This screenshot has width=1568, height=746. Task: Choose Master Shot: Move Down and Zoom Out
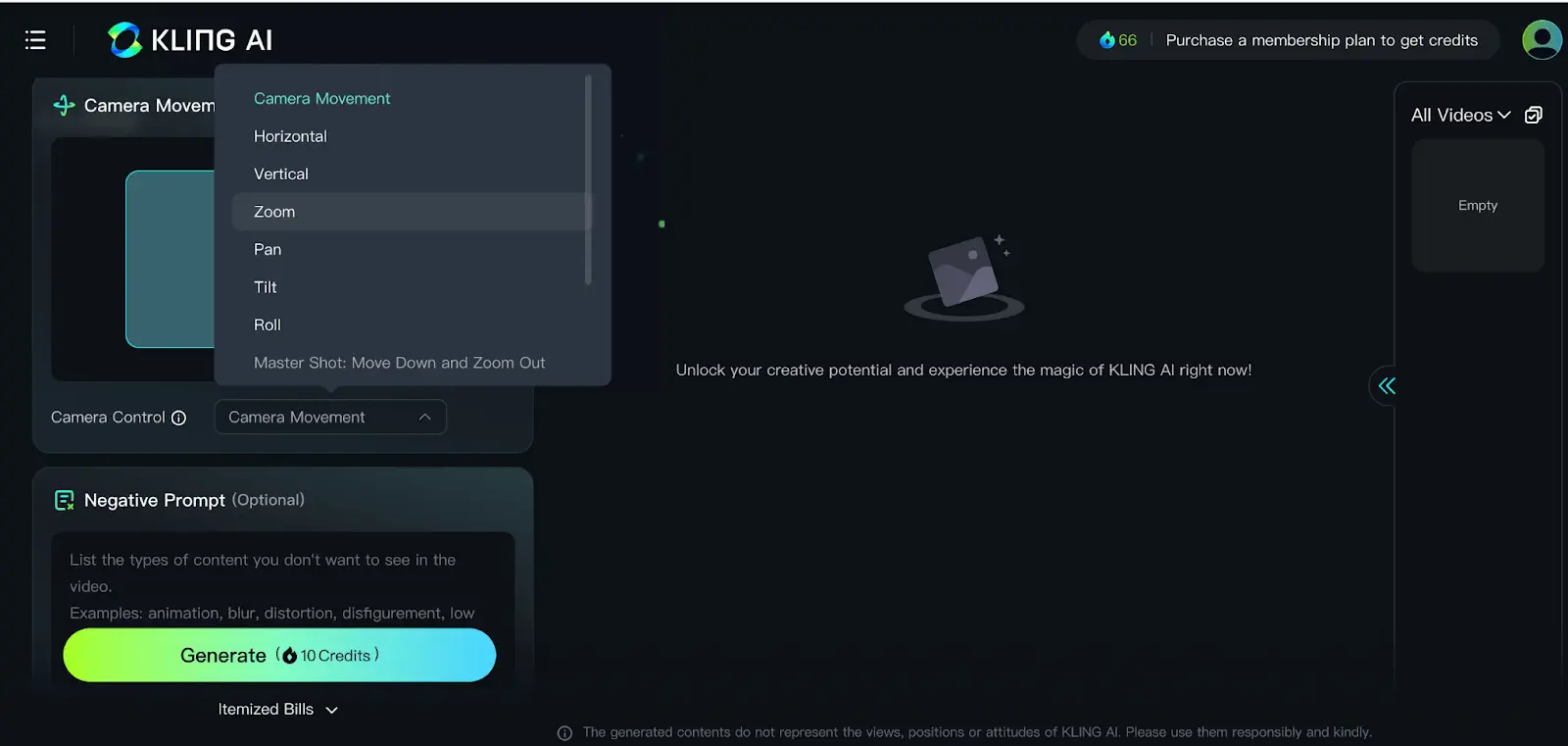(412, 363)
